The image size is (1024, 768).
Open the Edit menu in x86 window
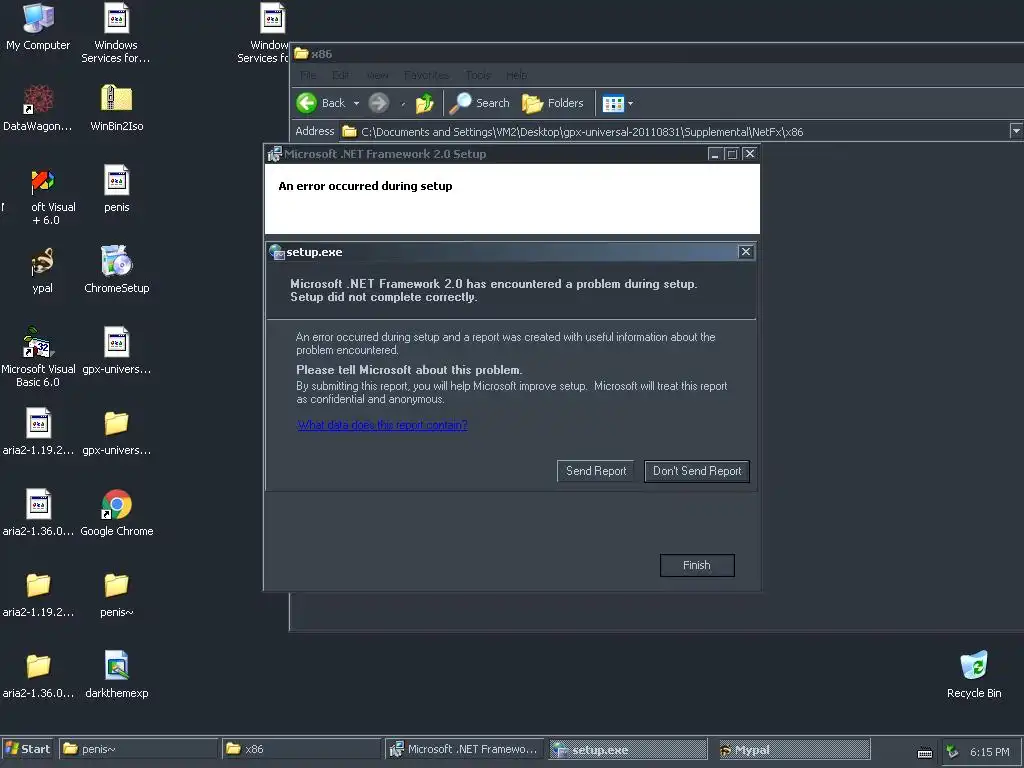pyautogui.click(x=340, y=75)
